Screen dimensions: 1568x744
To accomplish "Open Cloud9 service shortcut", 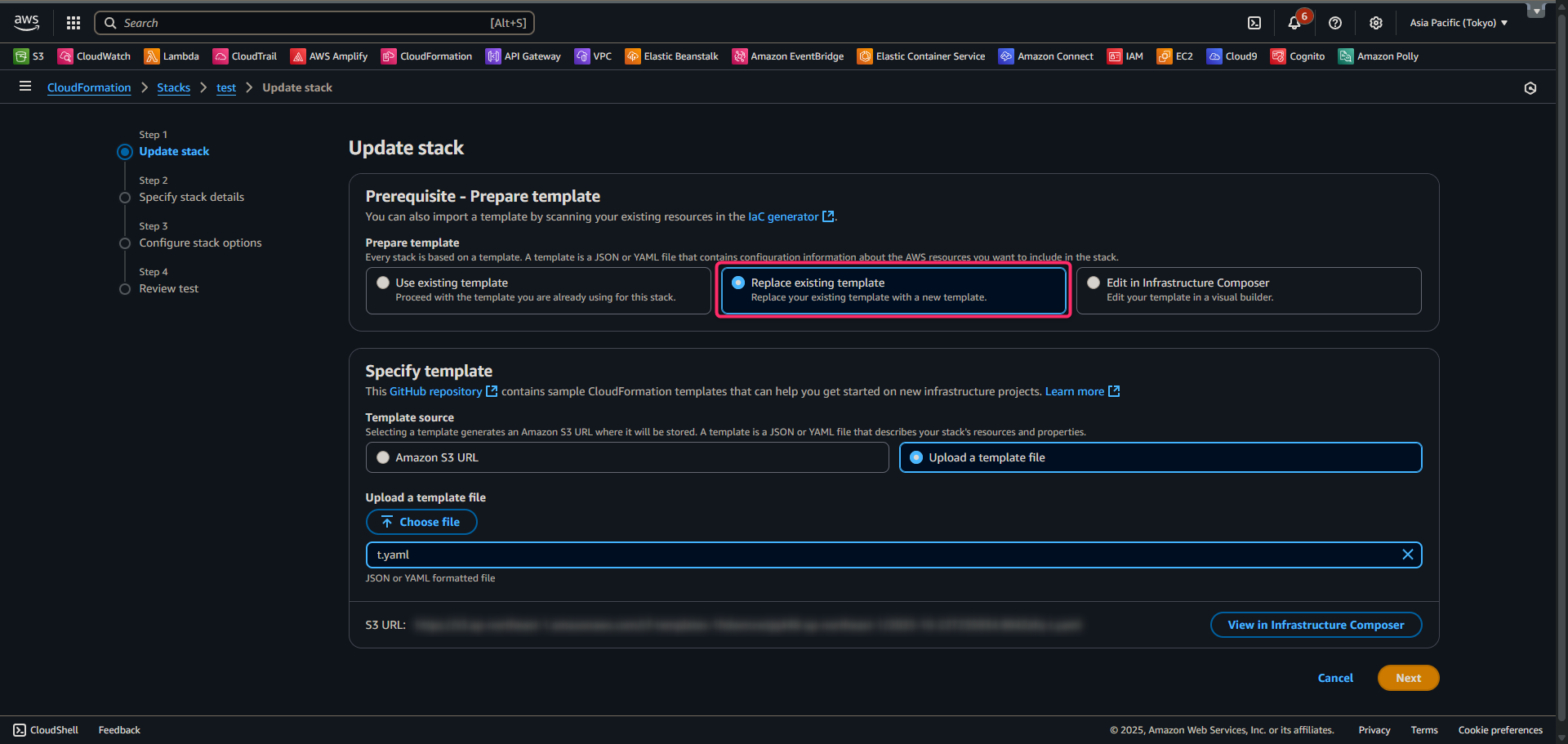I will point(1232,56).
